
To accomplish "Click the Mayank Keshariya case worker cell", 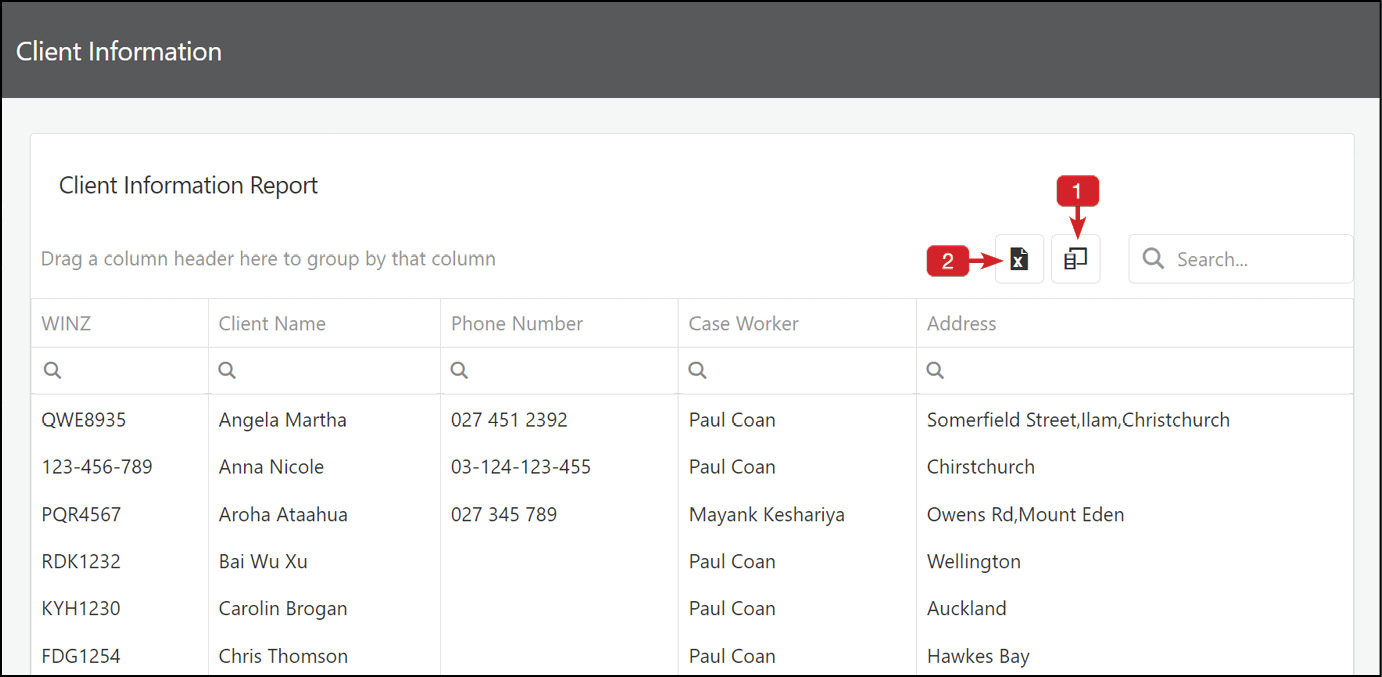I will tap(766, 514).
